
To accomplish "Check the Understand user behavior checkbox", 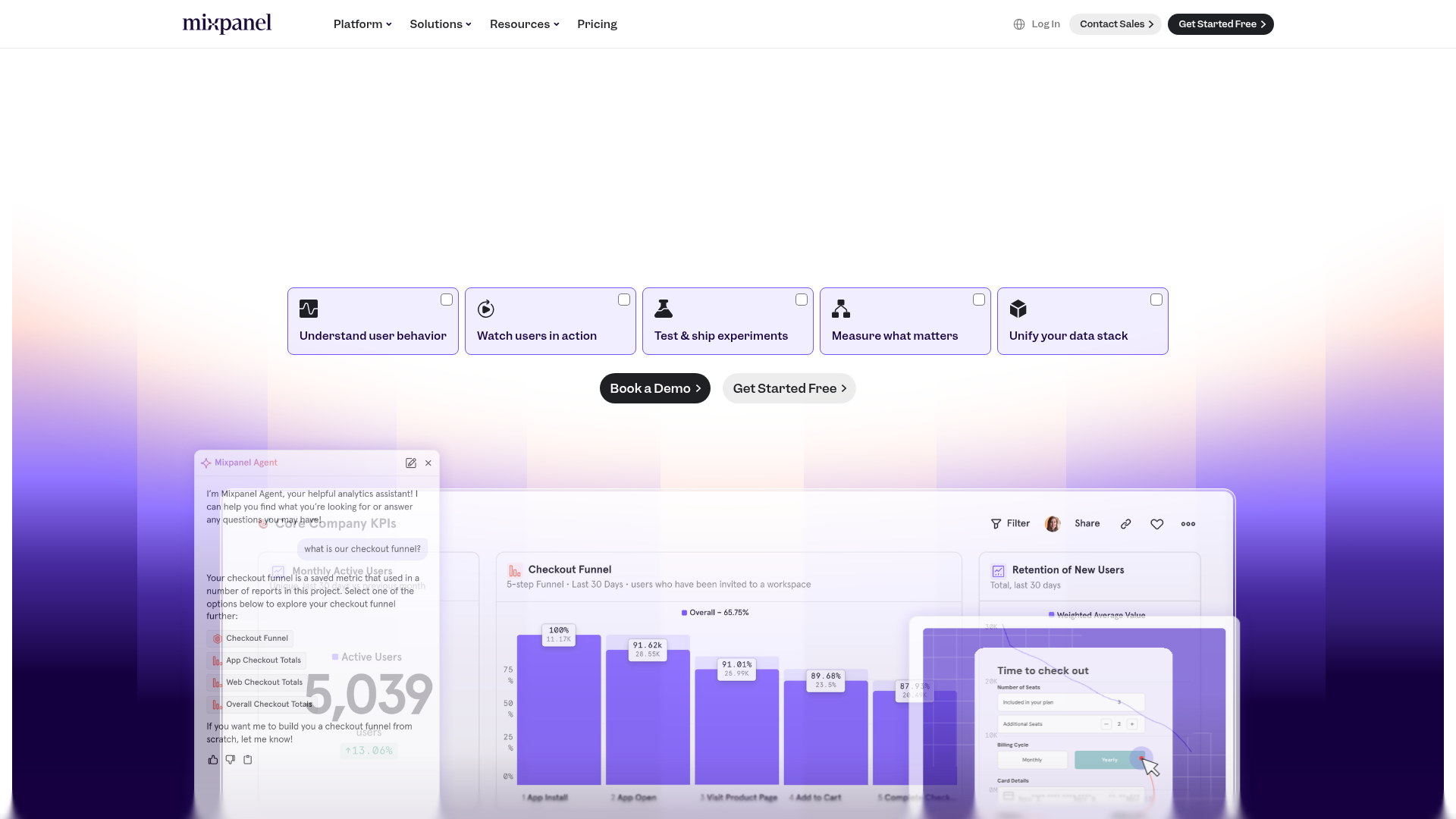I will coord(447,300).
